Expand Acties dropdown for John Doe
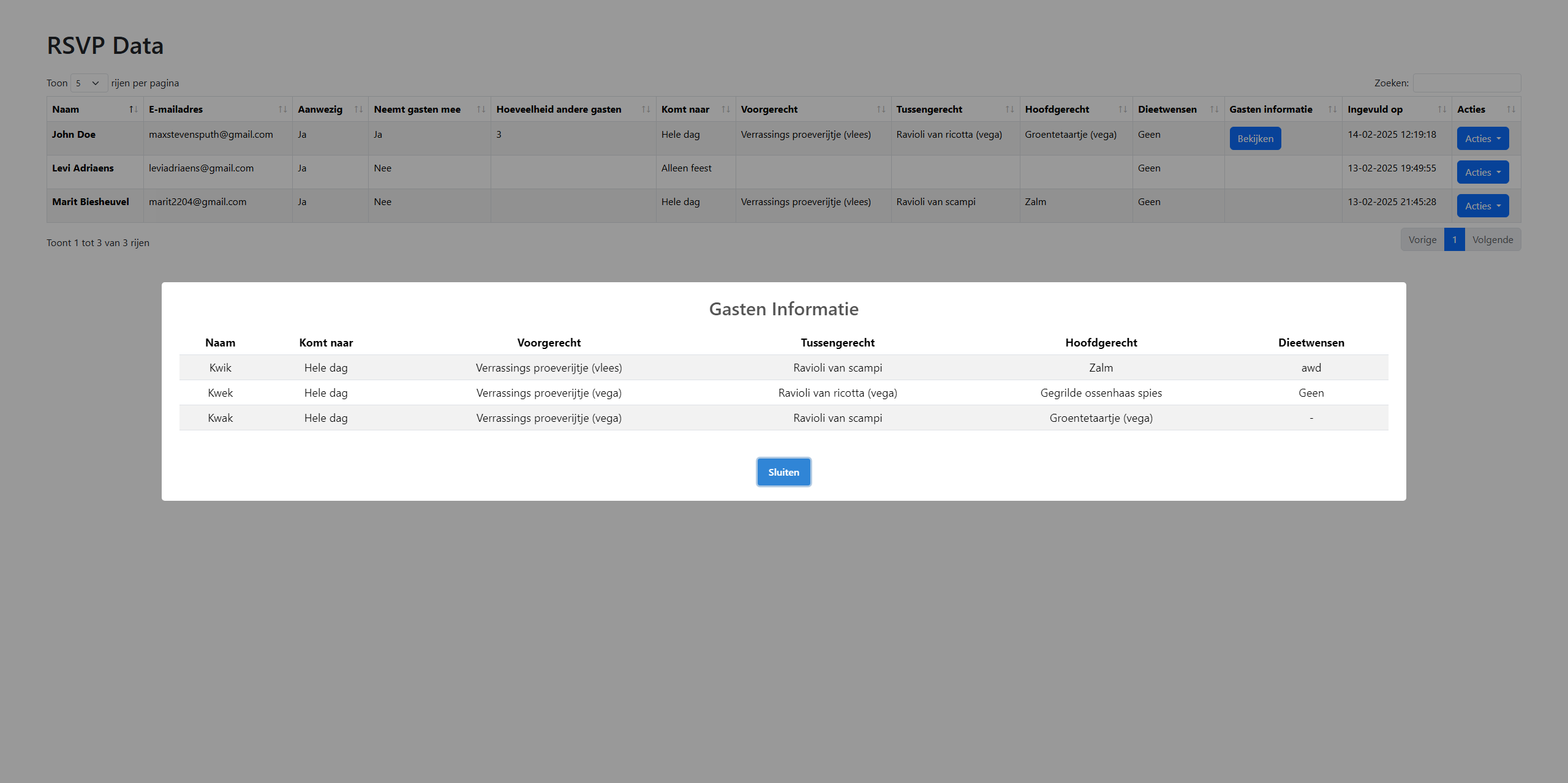The height and width of the screenshot is (783, 1568). tap(1482, 139)
